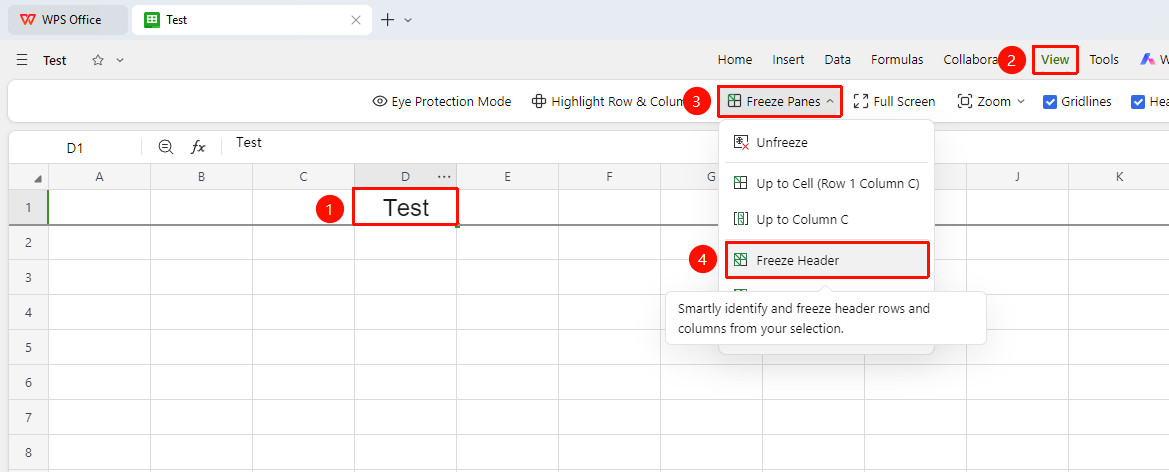Image resolution: width=1169 pixels, height=472 pixels.
Task: Select column J header
Action: 1018,177
